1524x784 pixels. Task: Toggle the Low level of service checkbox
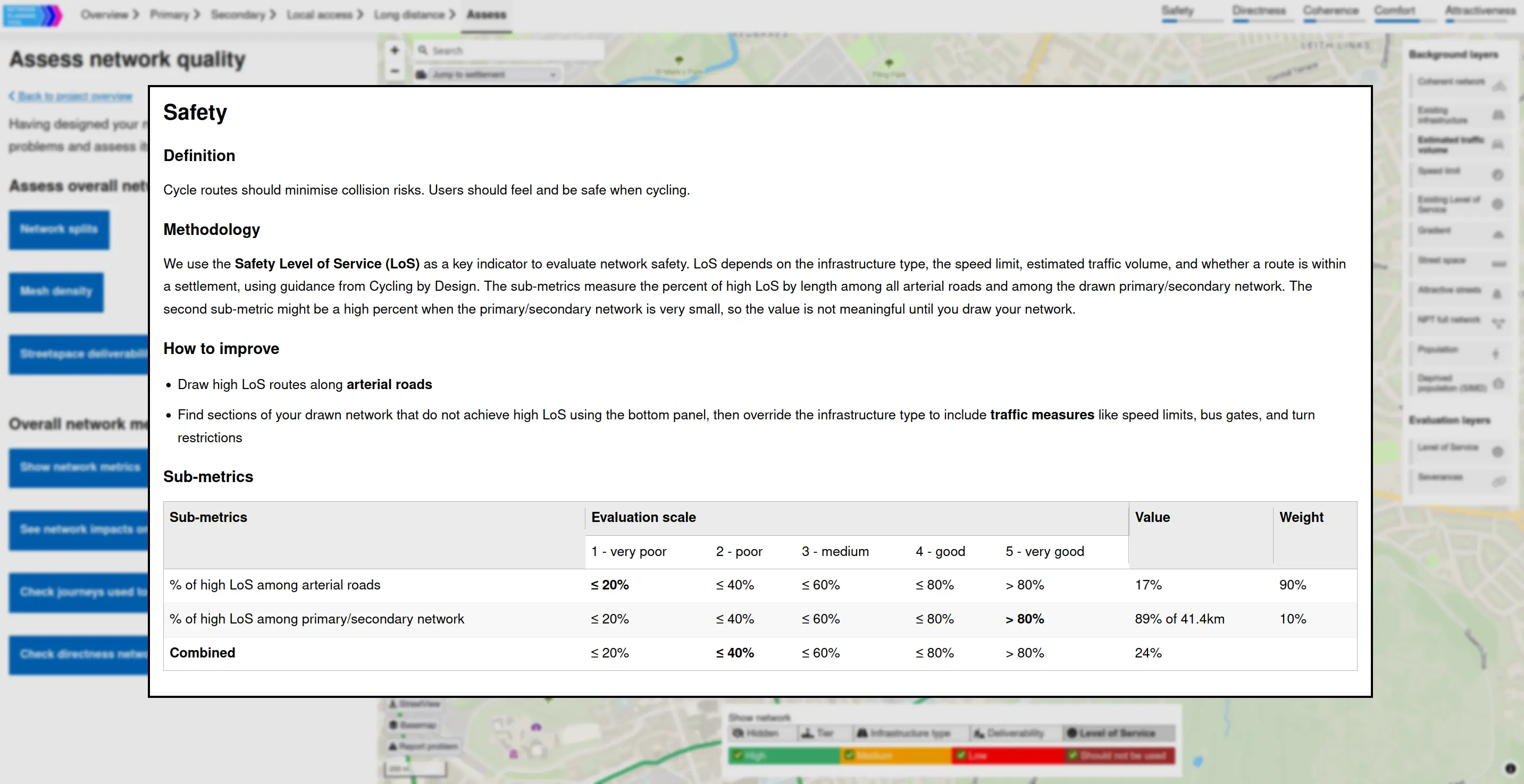(961, 755)
